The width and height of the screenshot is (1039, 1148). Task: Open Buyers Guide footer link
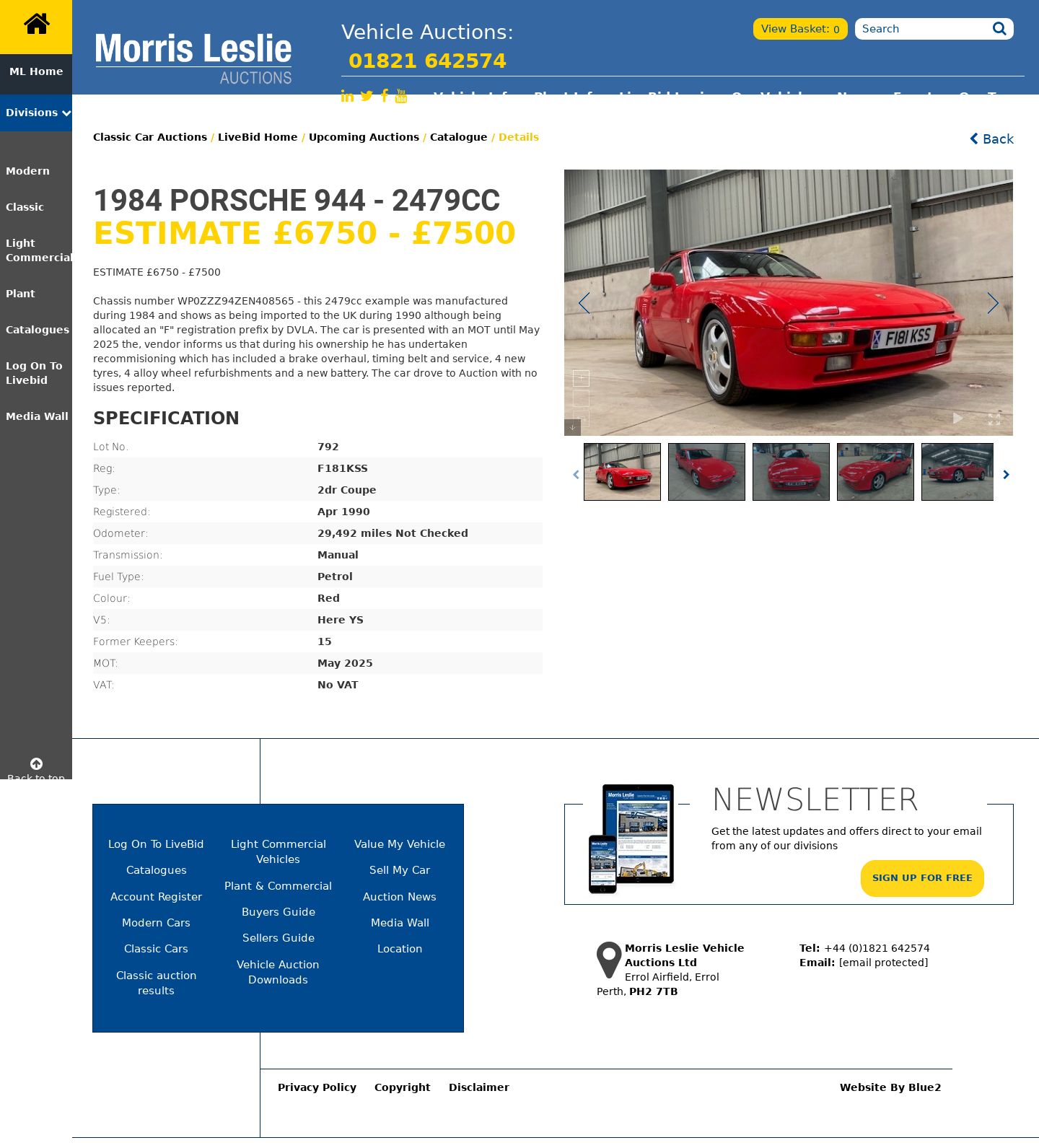278,912
